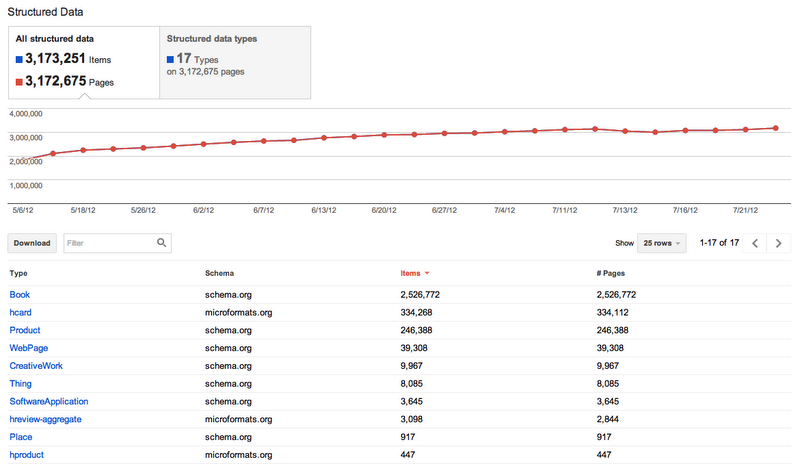The height and width of the screenshot is (464, 800).
Task: Open the Book type link
Action: pyautogui.click(x=20, y=295)
